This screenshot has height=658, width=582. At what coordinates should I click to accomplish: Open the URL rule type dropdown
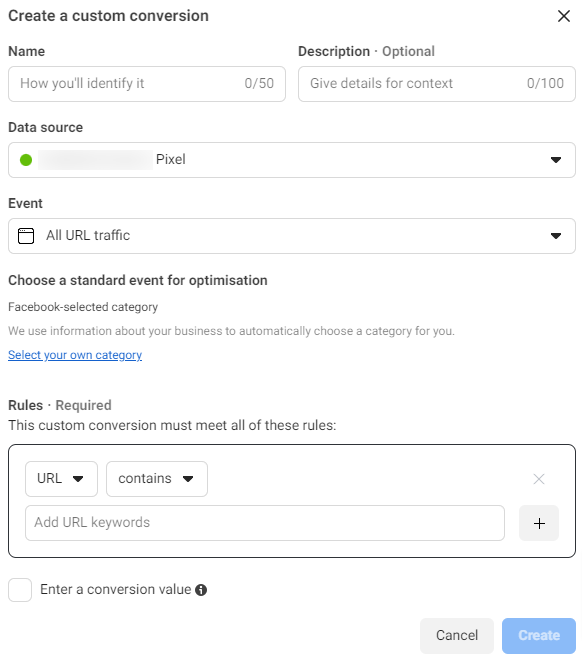click(x=61, y=479)
